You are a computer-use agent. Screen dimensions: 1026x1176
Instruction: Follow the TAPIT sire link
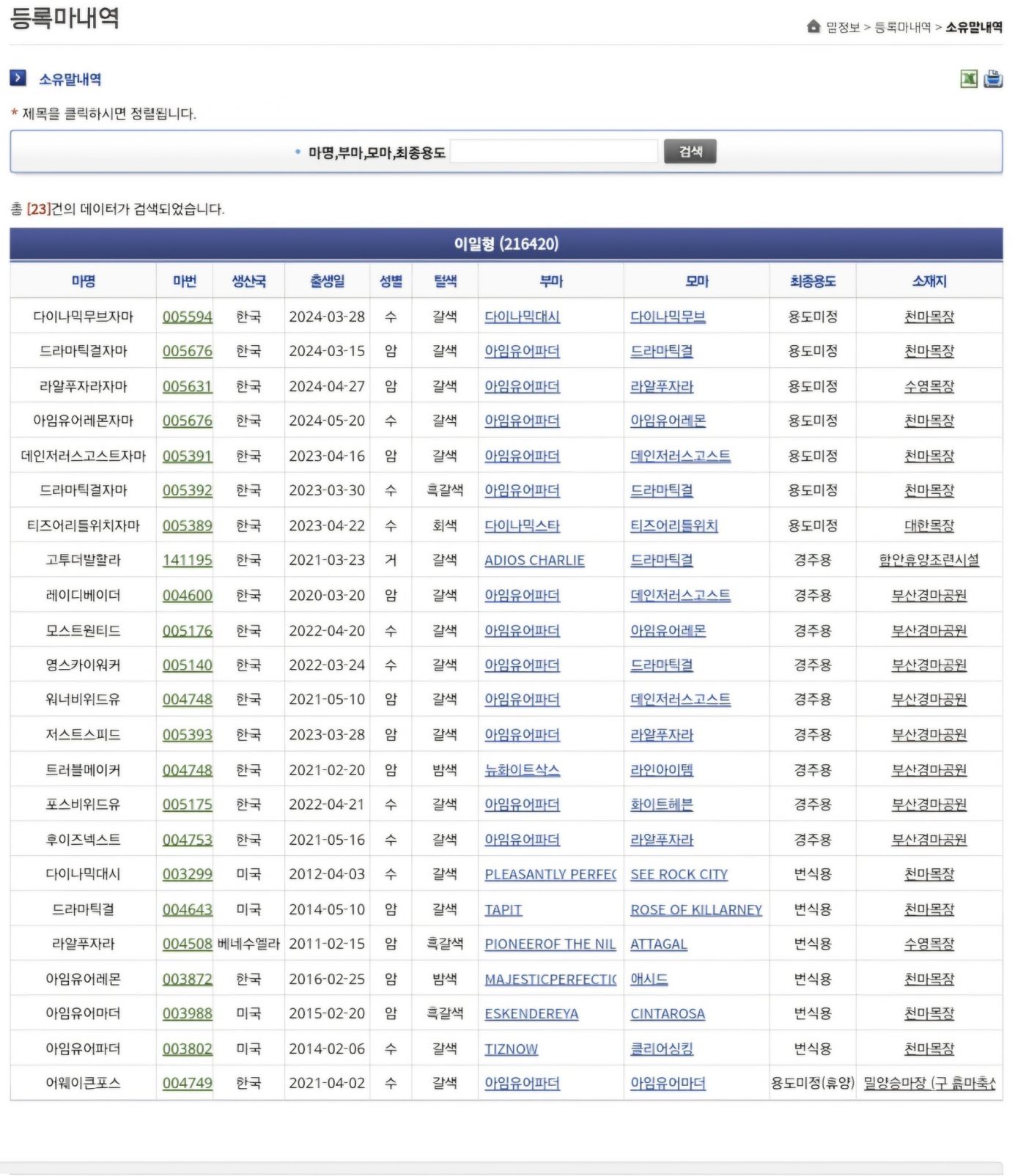pyautogui.click(x=503, y=909)
